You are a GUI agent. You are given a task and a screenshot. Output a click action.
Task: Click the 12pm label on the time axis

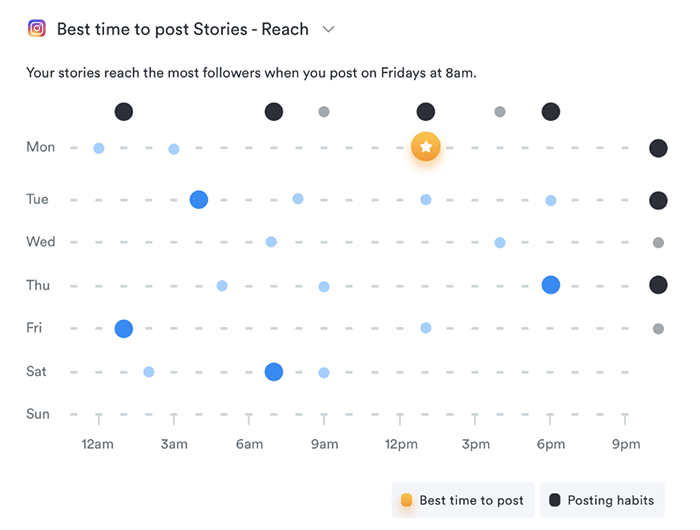(401, 444)
